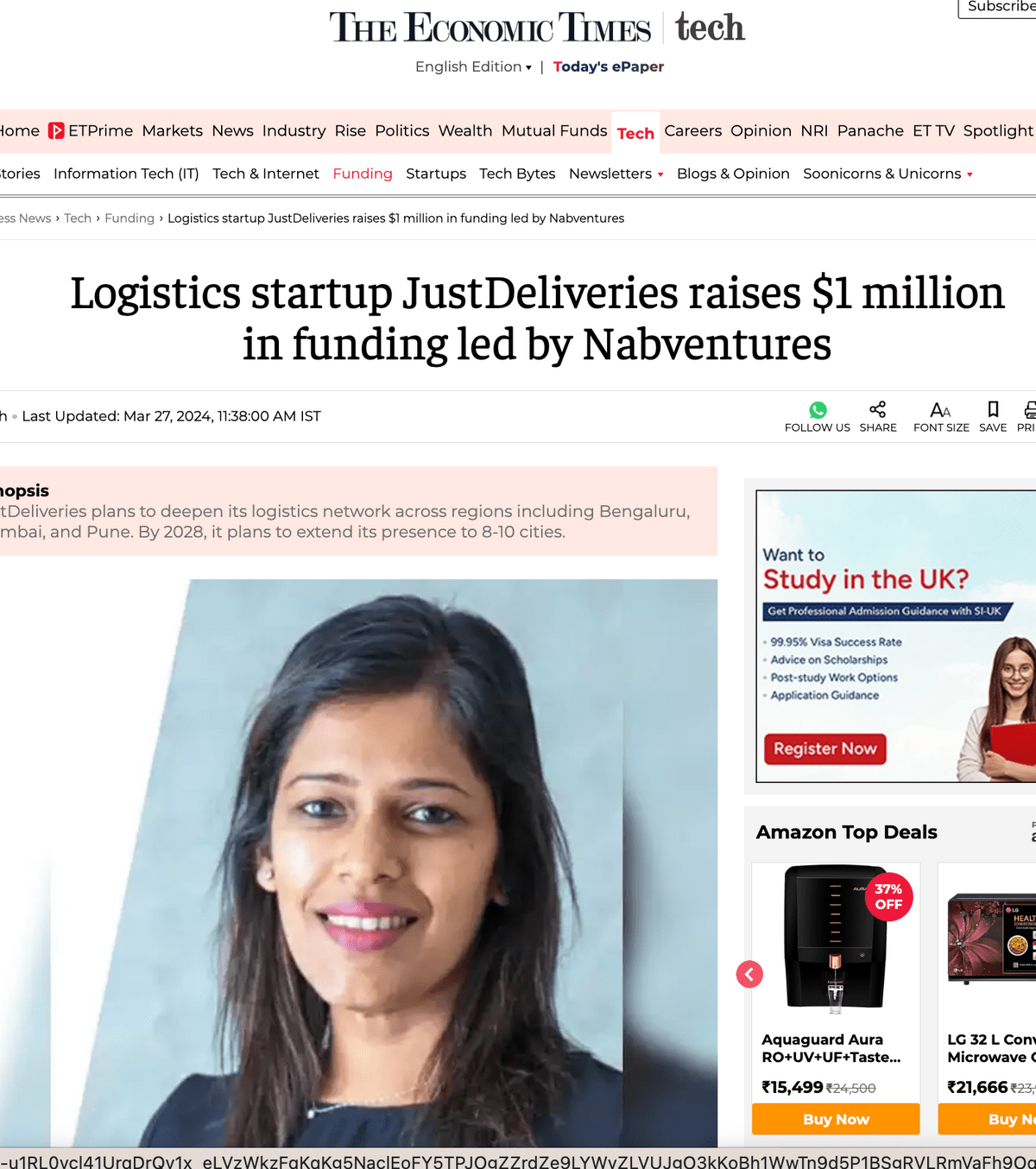This screenshot has width=1036, height=1169.
Task: Switch to the Startups tab
Action: click(x=436, y=174)
